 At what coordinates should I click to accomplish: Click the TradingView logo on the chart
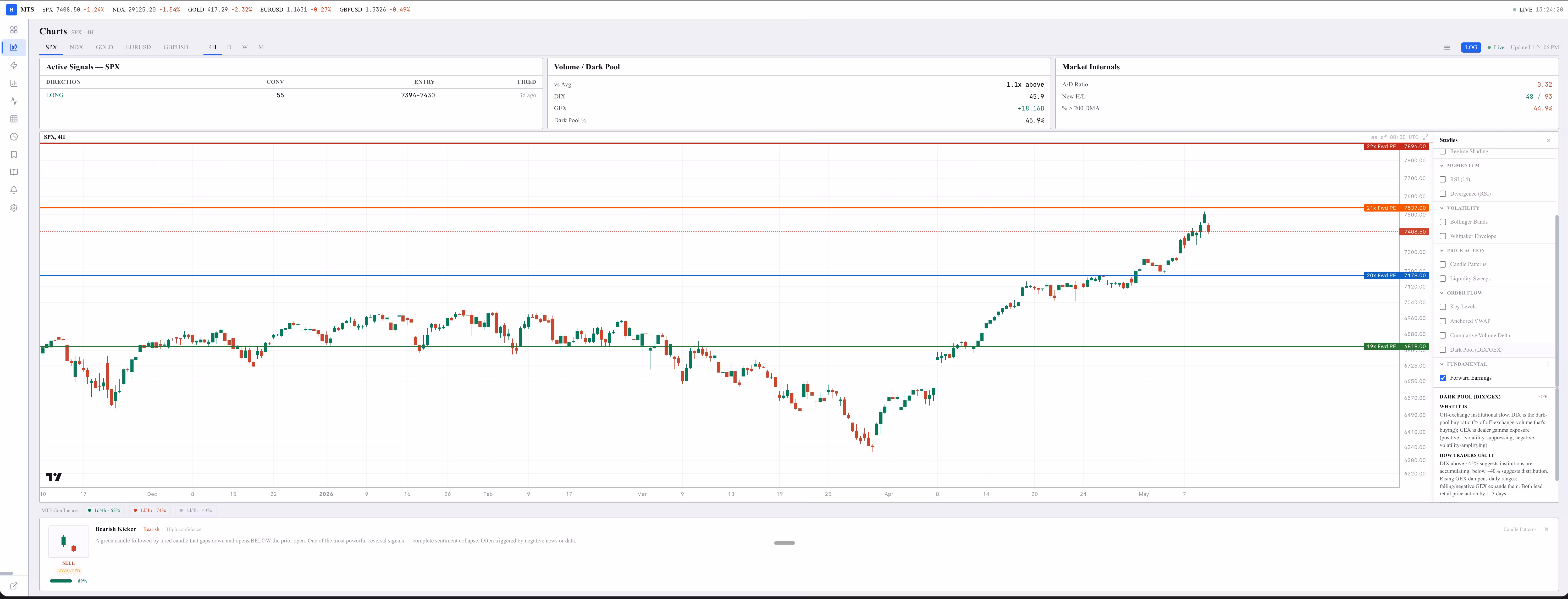click(x=54, y=477)
